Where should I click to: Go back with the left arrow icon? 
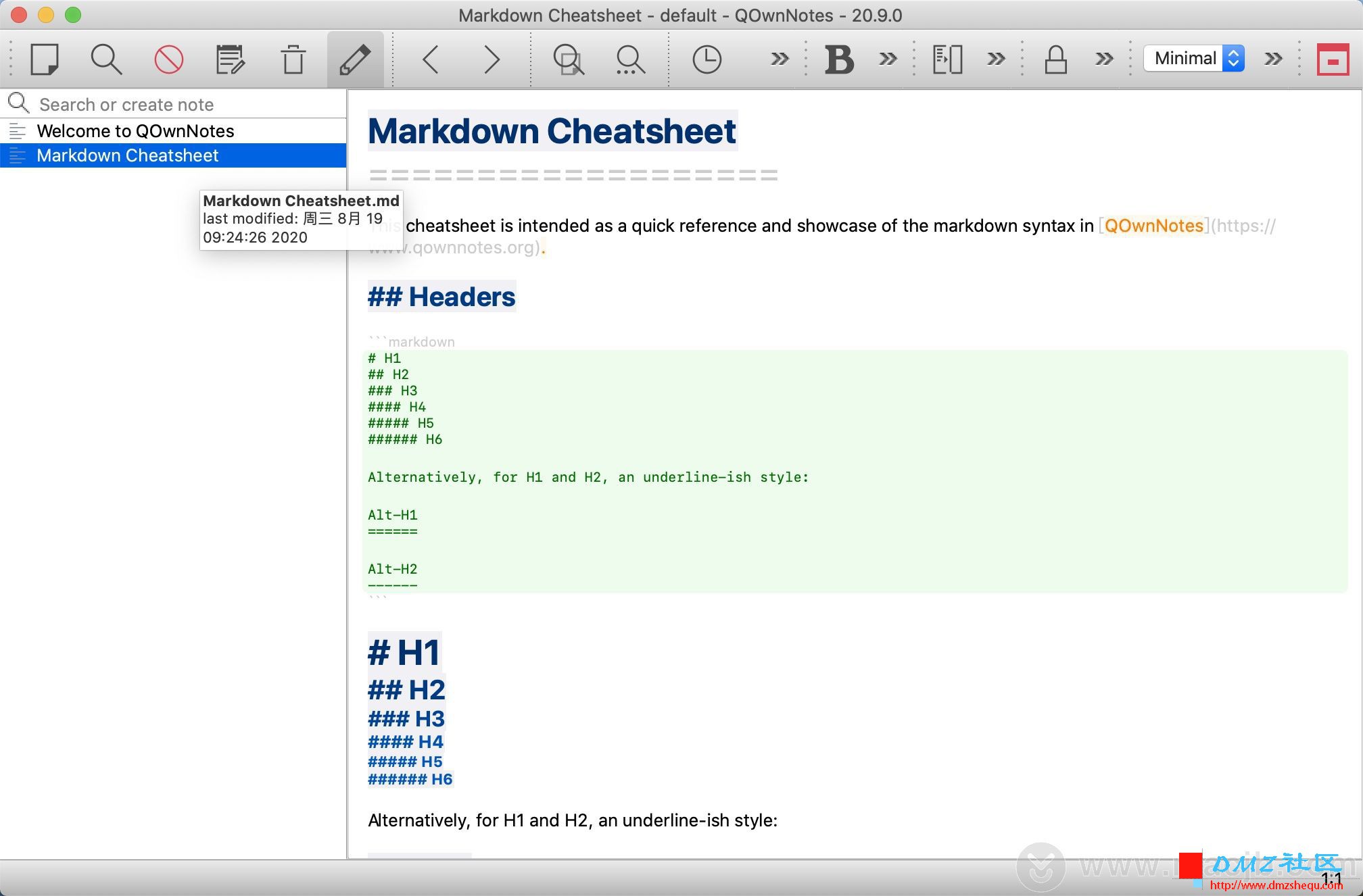coord(431,59)
